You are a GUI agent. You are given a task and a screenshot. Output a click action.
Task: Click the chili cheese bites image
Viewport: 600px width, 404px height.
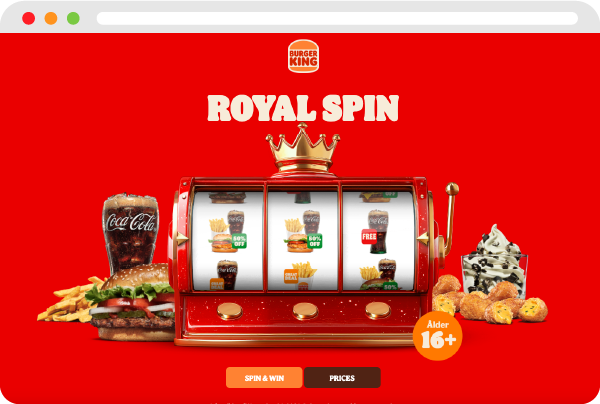coord(490,302)
